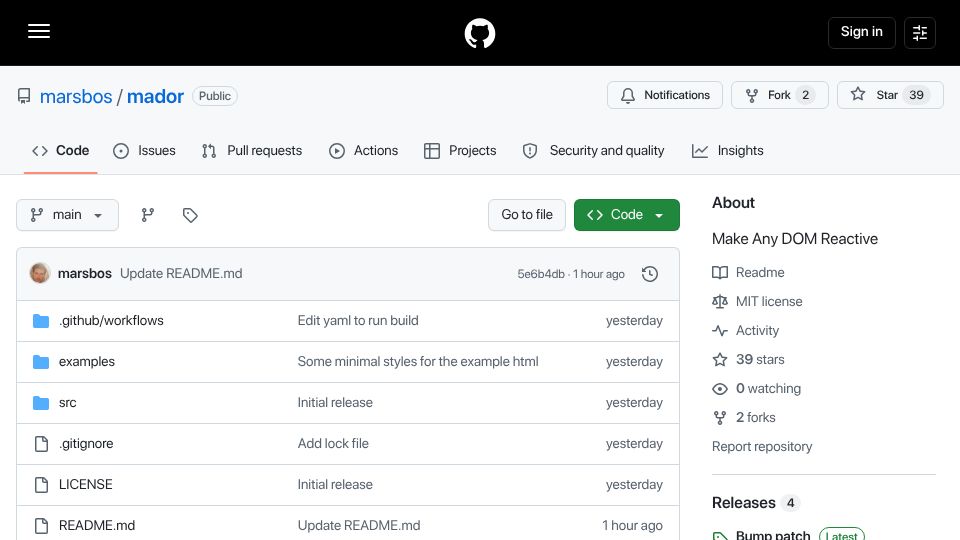Open the .gitignore file
The image size is (960, 540).
coord(86,444)
